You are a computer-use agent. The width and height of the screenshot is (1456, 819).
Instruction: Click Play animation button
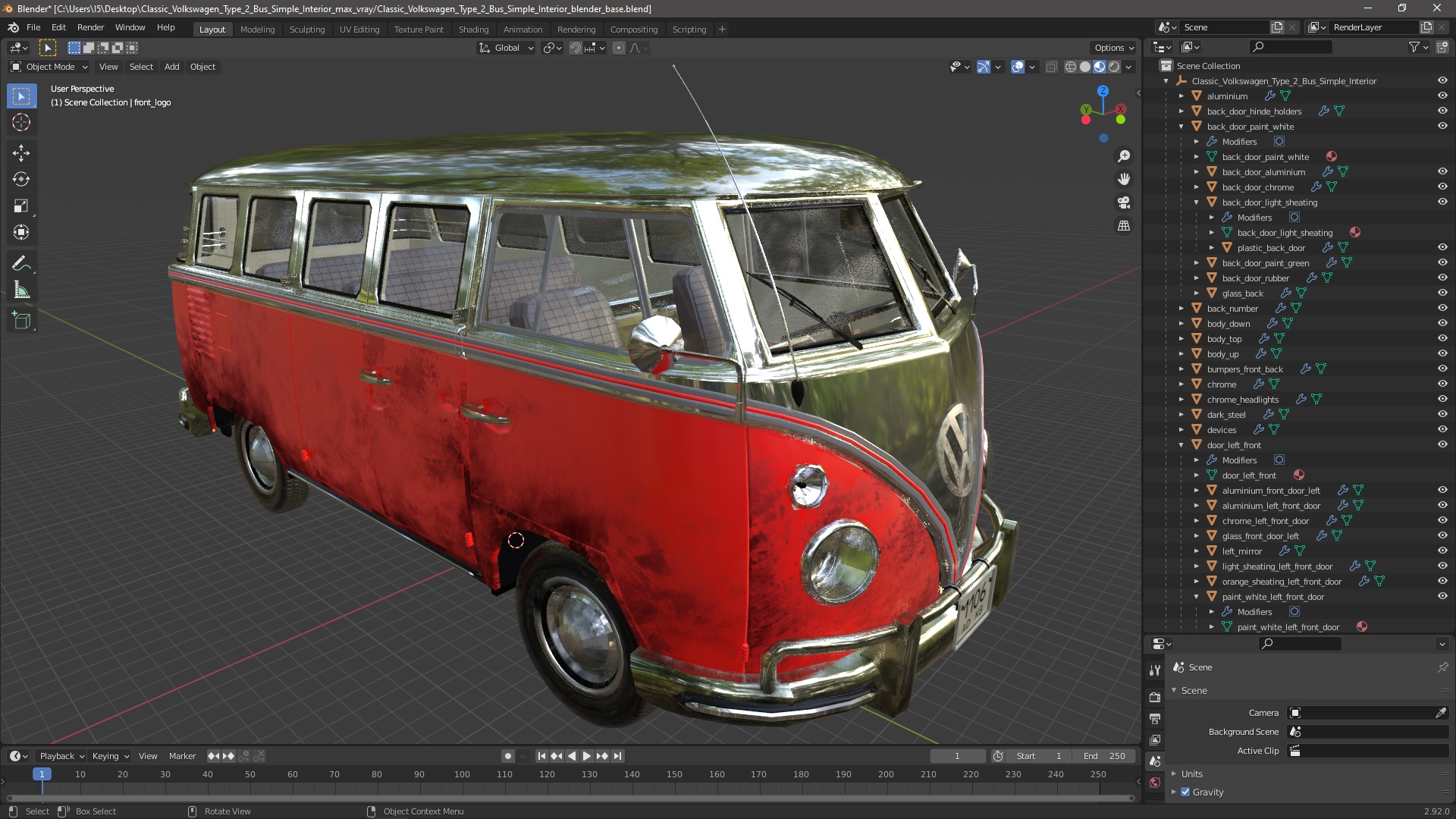586,756
